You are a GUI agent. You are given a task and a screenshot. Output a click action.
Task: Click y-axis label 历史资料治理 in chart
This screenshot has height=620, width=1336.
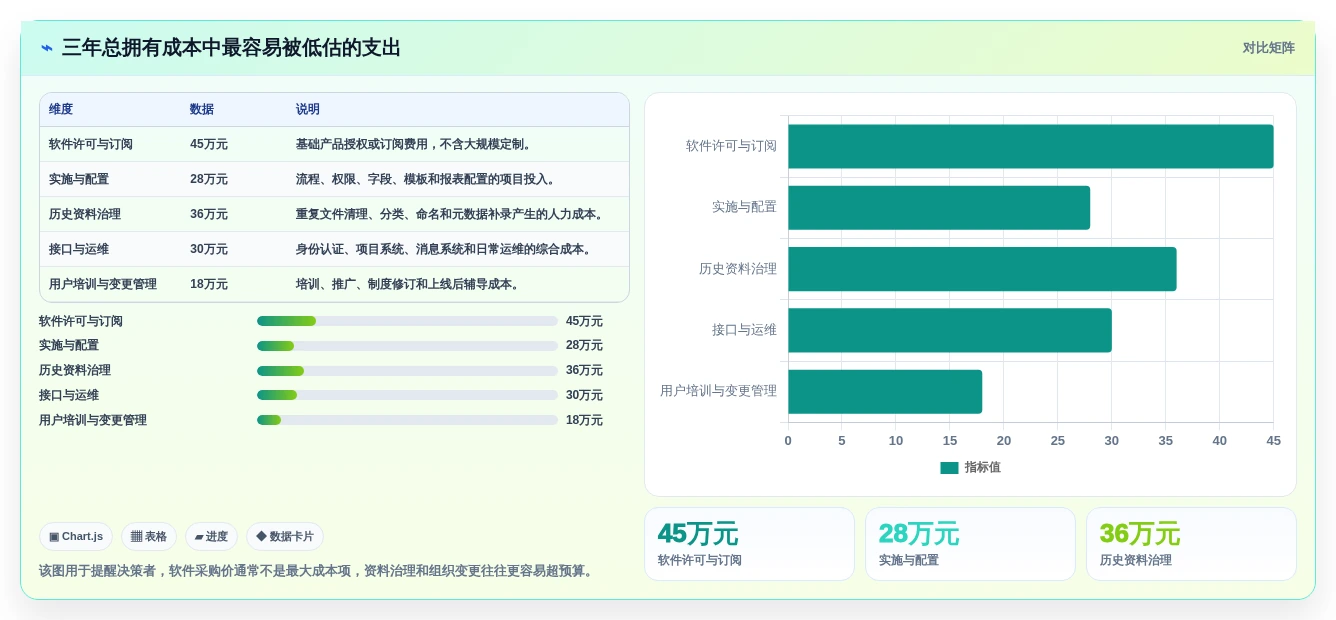[738, 269]
